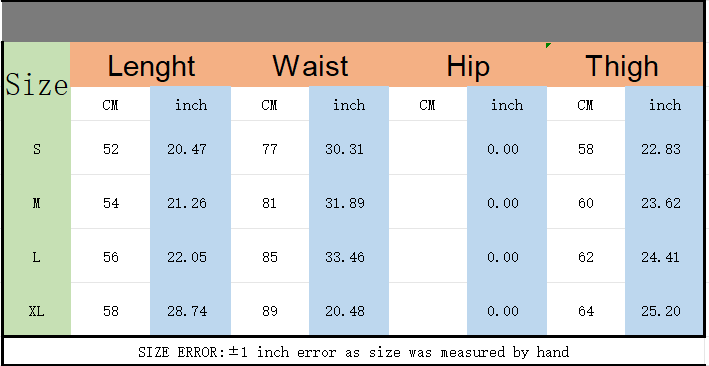Click the XL size row label
This screenshot has height=366, width=709.
tap(37, 310)
